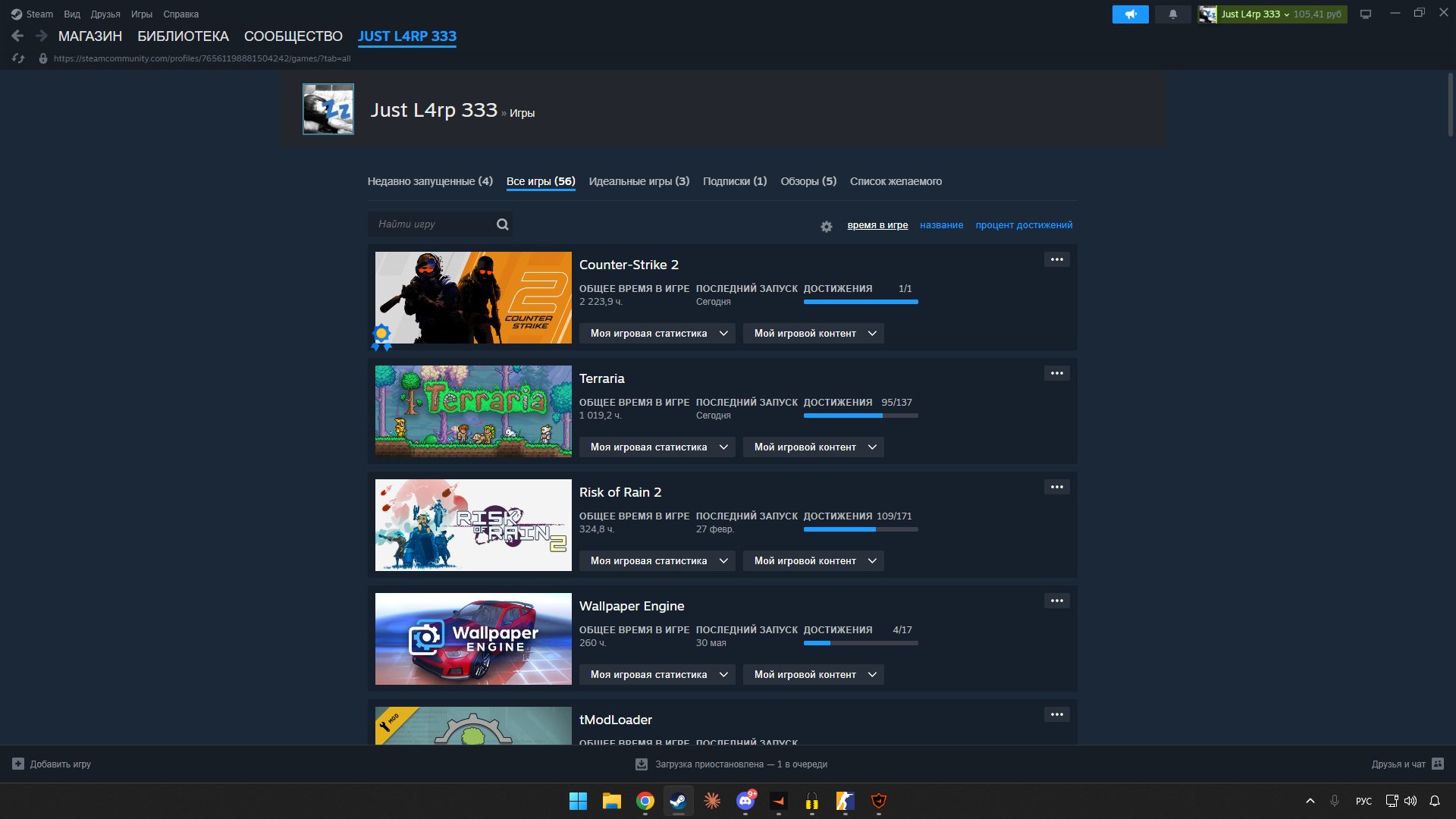The image size is (1456, 819).
Task: Open the Справка menu
Action: 181,14
